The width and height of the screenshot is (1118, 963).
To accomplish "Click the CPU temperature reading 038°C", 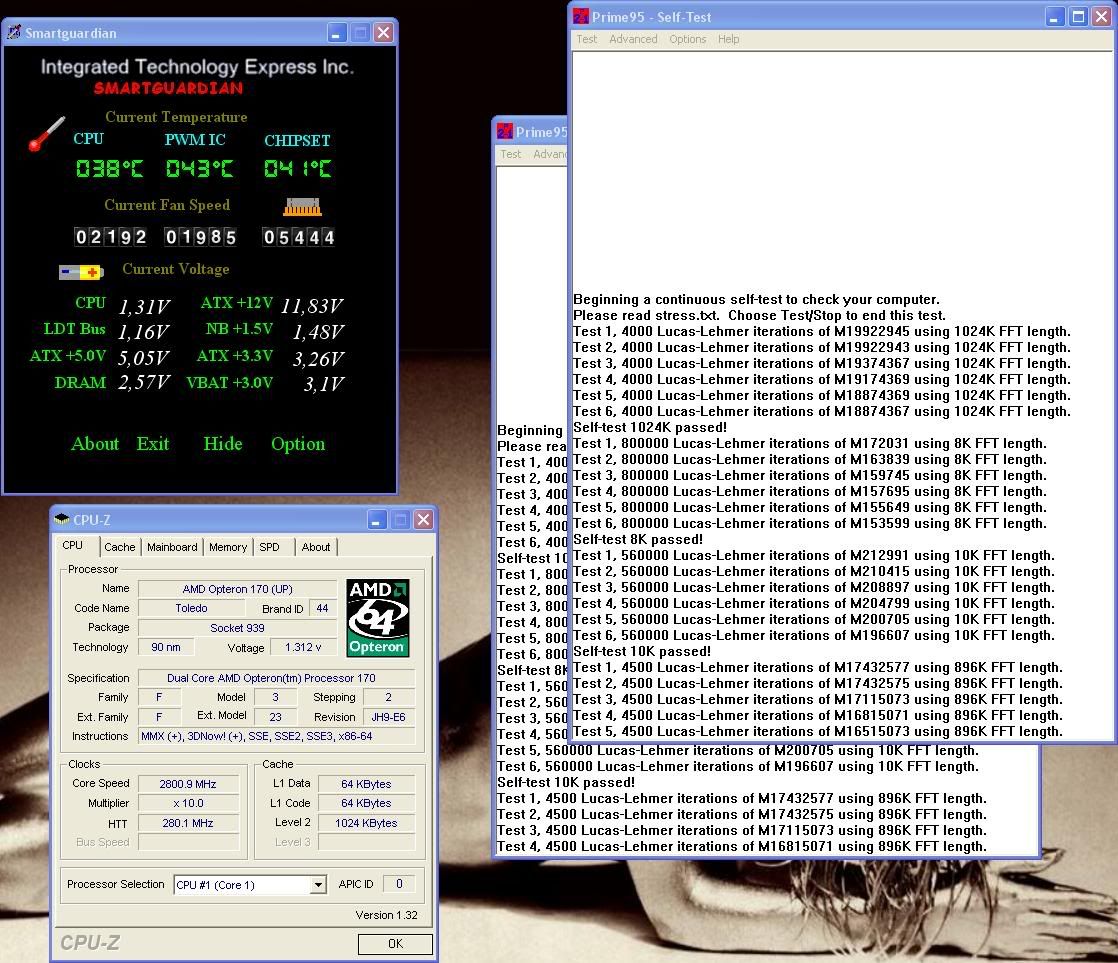I will (x=109, y=169).
